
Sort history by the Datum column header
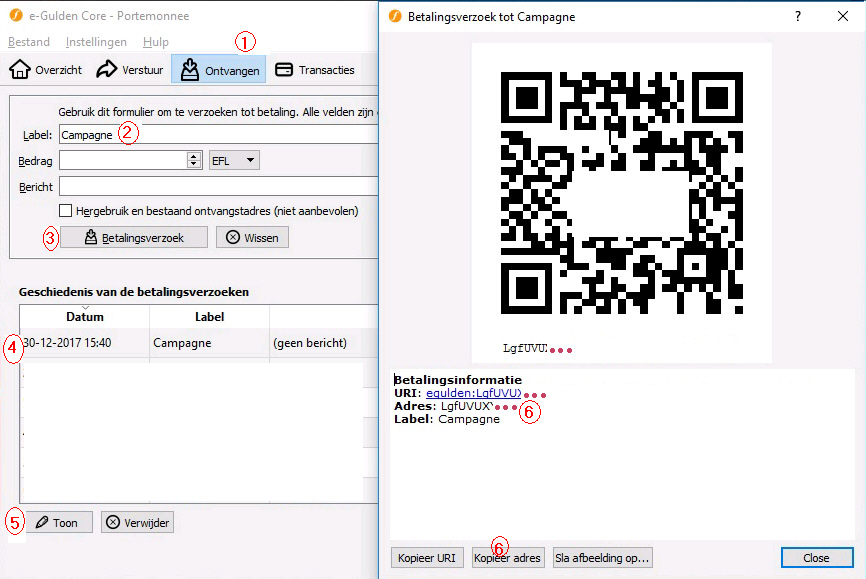85,317
